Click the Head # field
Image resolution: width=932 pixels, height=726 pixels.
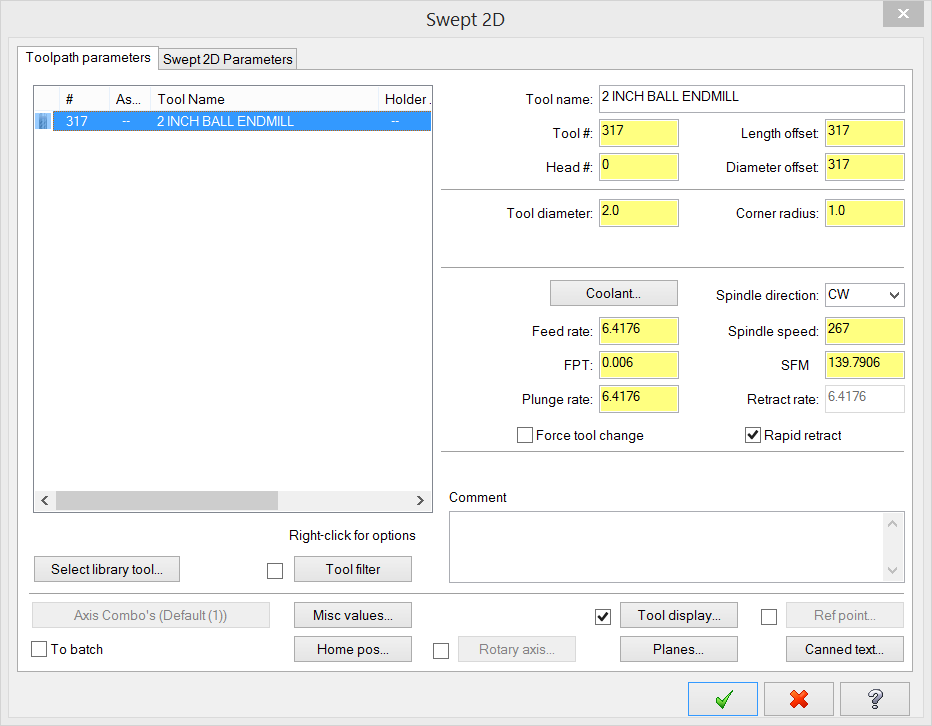[x=638, y=166]
